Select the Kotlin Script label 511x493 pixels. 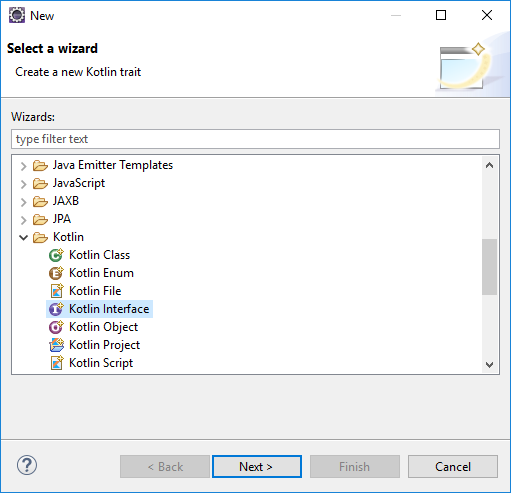(101, 363)
